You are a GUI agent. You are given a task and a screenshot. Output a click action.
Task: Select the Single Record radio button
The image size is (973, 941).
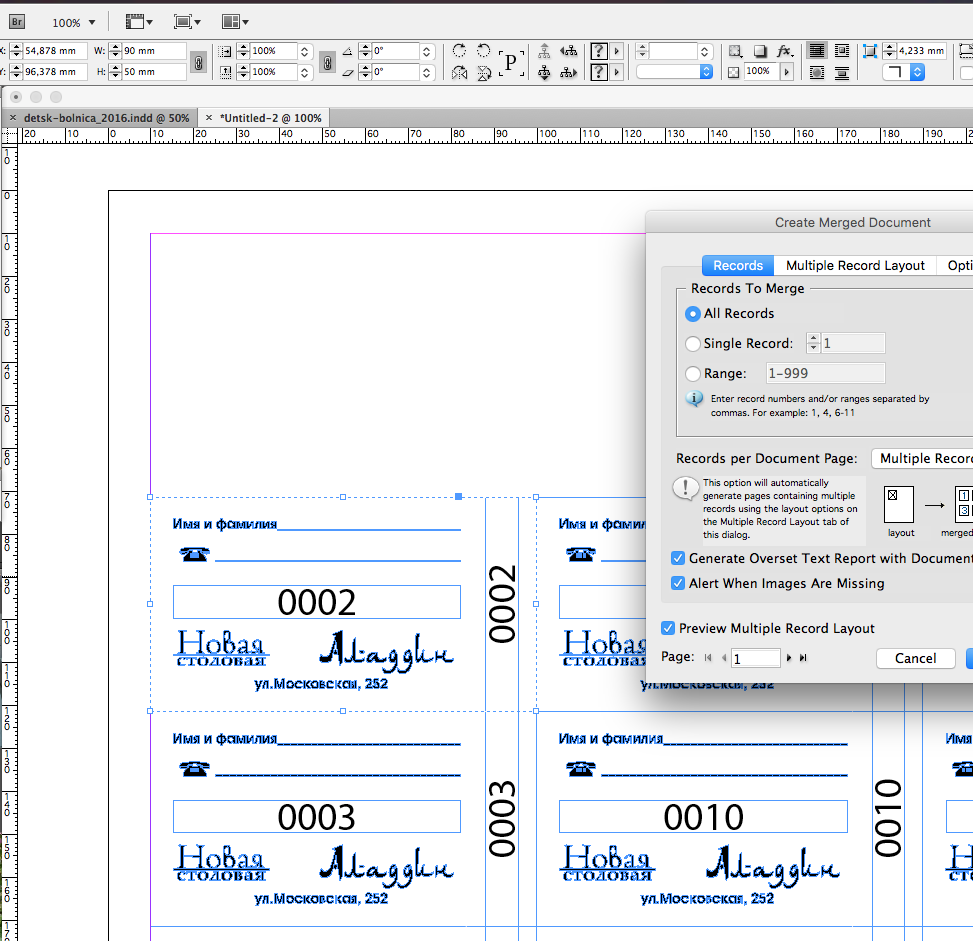point(693,343)
